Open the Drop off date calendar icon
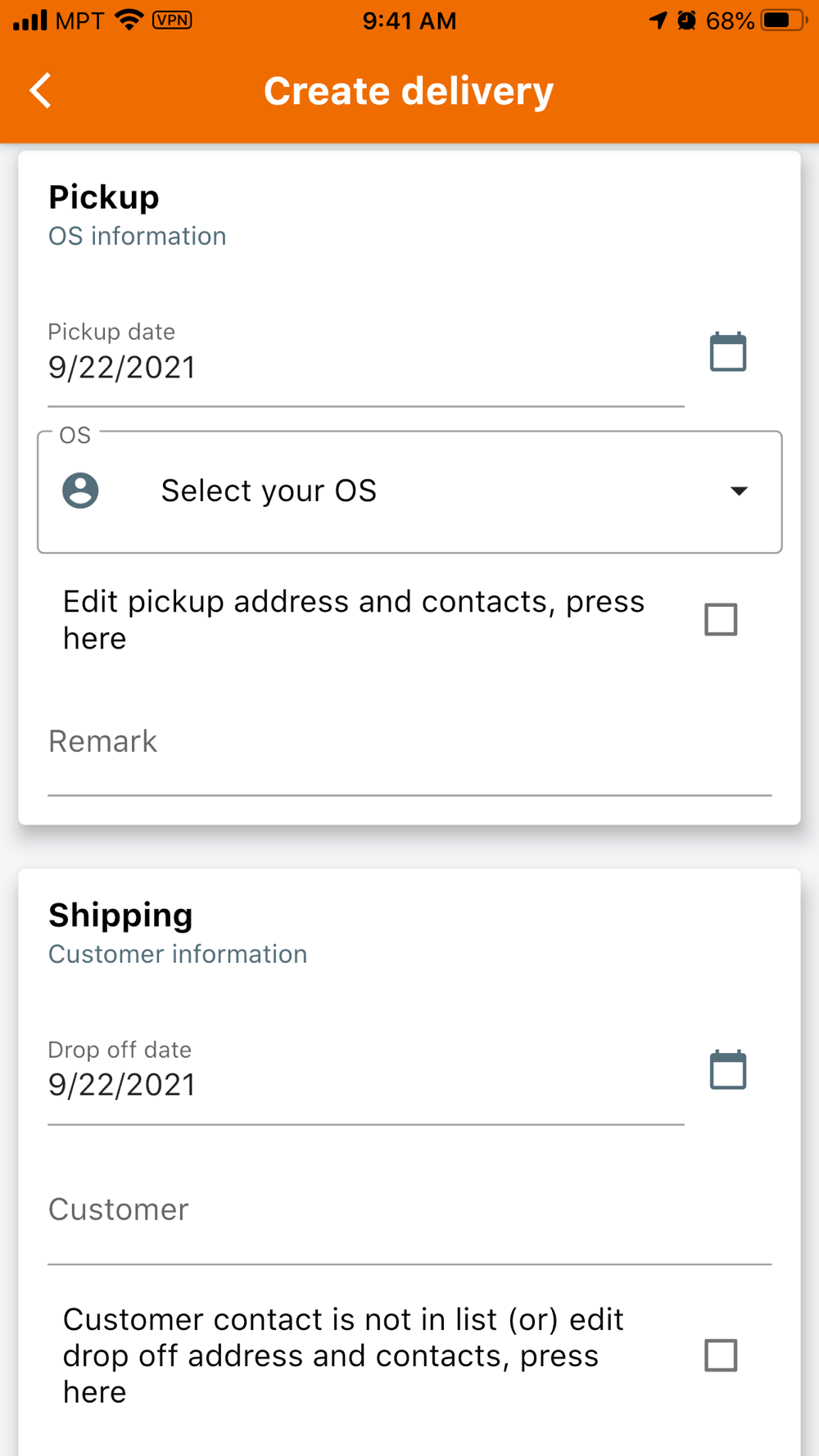 point(727,1069)
